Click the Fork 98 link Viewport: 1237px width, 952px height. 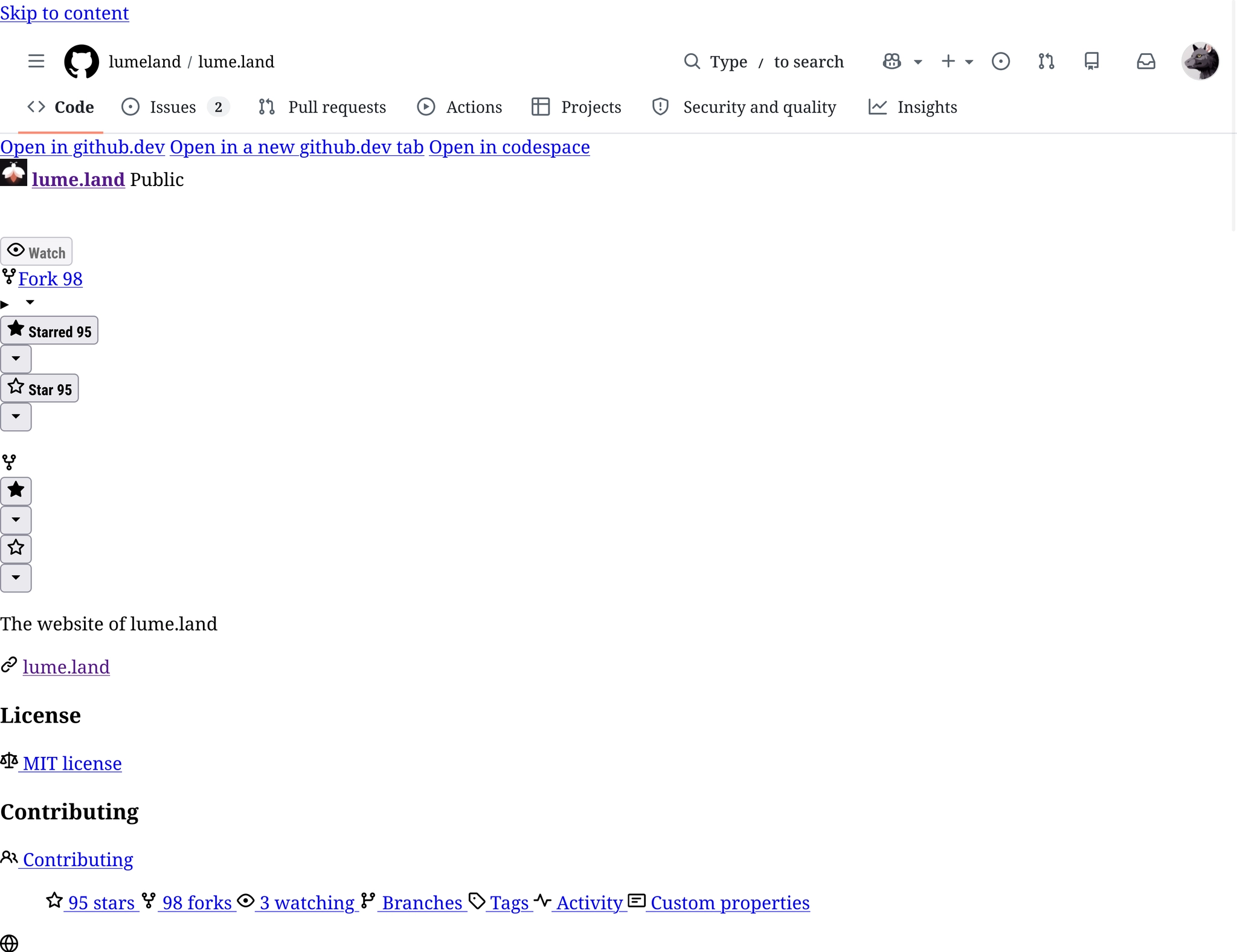[50, 278]
